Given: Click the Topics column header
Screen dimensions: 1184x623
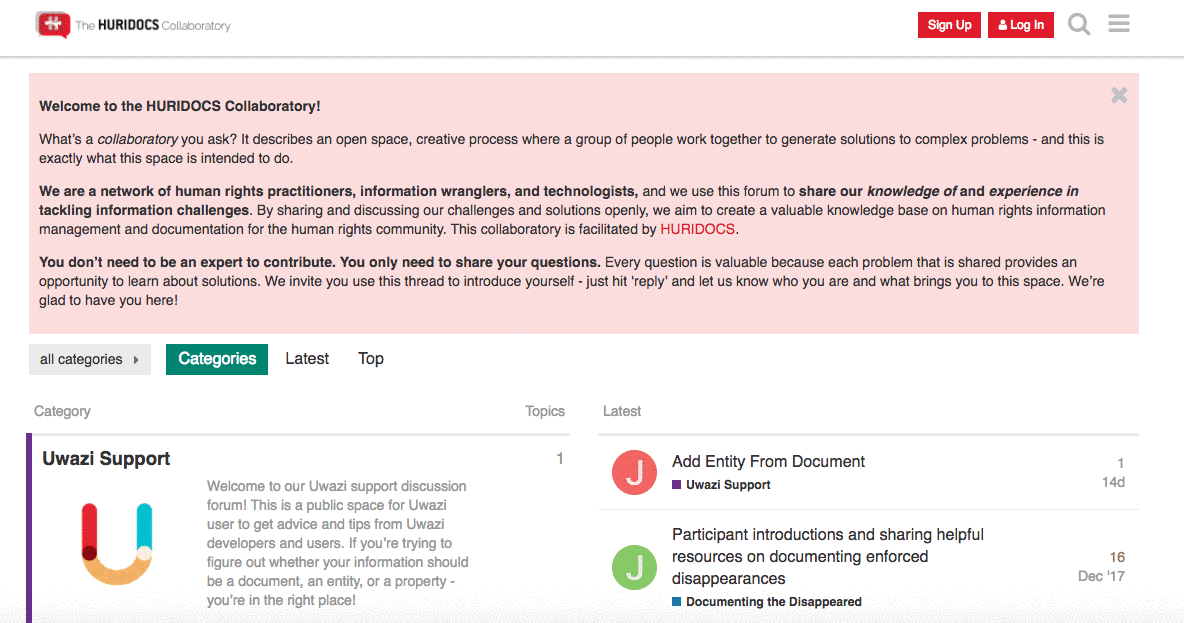Looking at the screenshot, I should (x=545, y=411).
